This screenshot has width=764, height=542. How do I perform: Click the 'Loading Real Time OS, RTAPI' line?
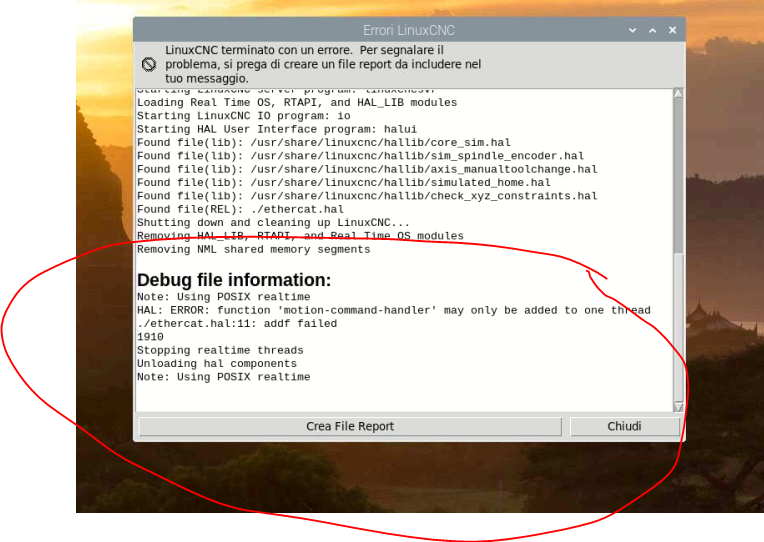pos(297,102)
